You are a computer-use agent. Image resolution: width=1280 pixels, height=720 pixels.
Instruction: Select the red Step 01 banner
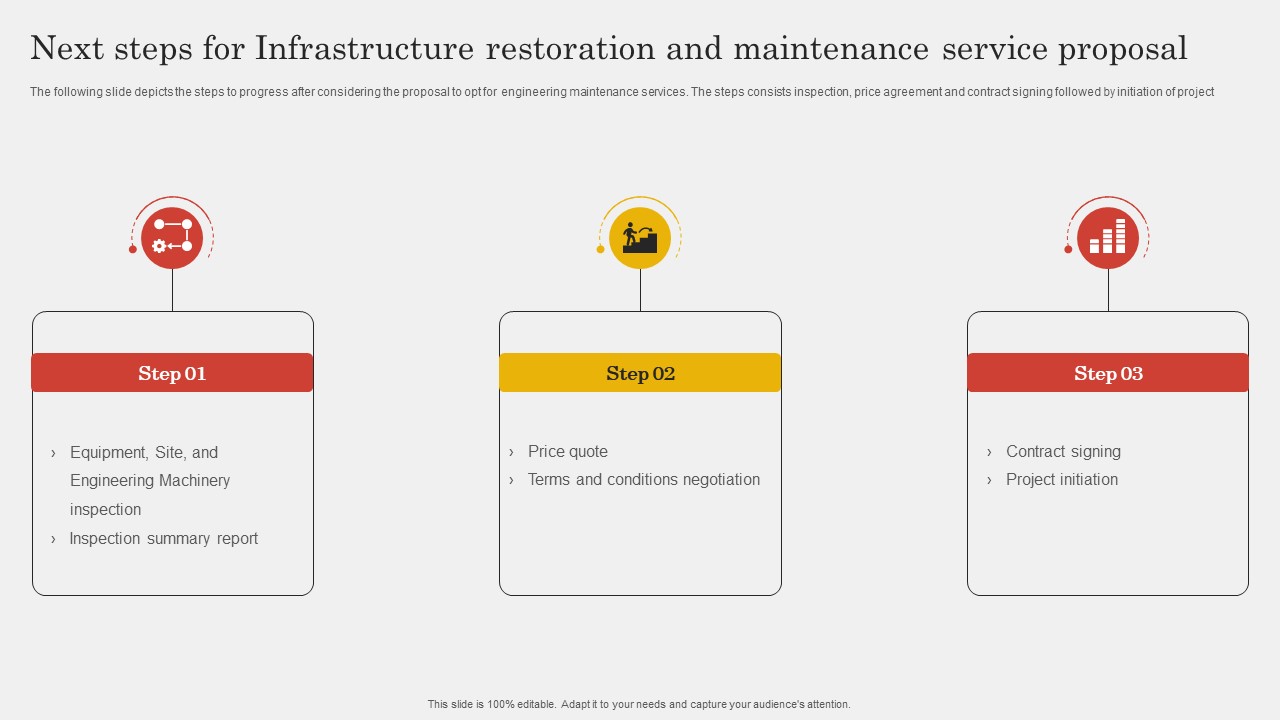point(172,373)
